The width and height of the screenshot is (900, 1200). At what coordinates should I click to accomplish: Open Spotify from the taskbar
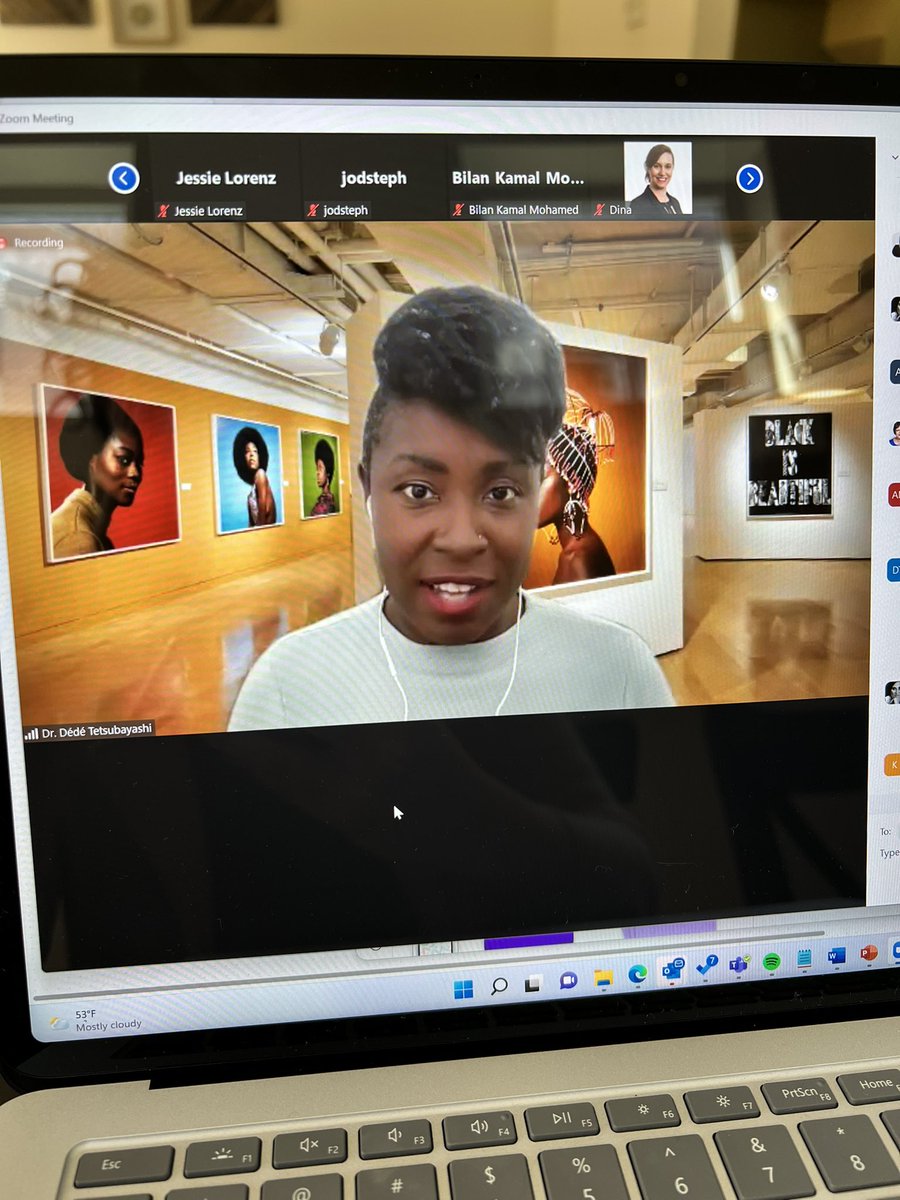pyautogui.click(x=771, y=961)
